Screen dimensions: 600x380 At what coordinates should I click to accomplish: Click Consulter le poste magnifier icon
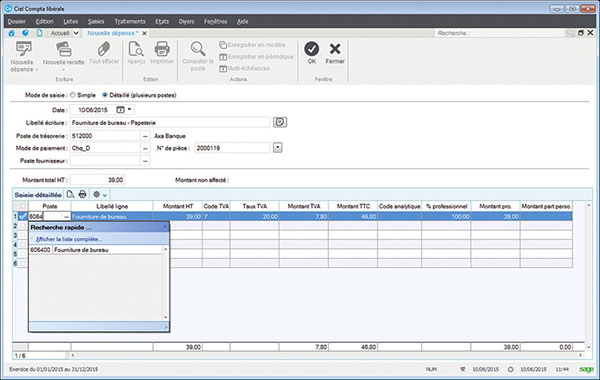point(198,49)
